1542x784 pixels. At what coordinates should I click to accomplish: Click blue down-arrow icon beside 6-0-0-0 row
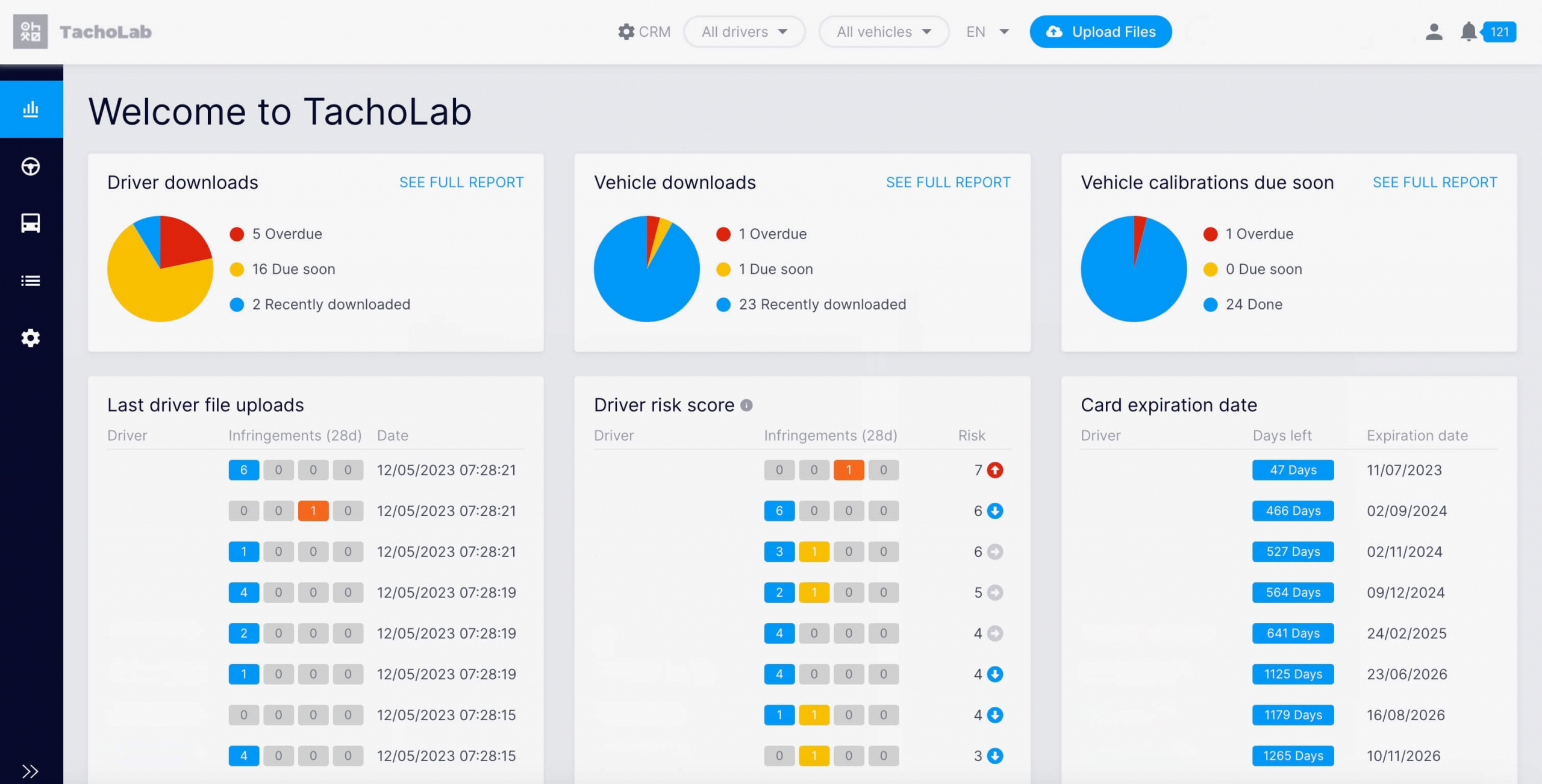click(995, 511)
